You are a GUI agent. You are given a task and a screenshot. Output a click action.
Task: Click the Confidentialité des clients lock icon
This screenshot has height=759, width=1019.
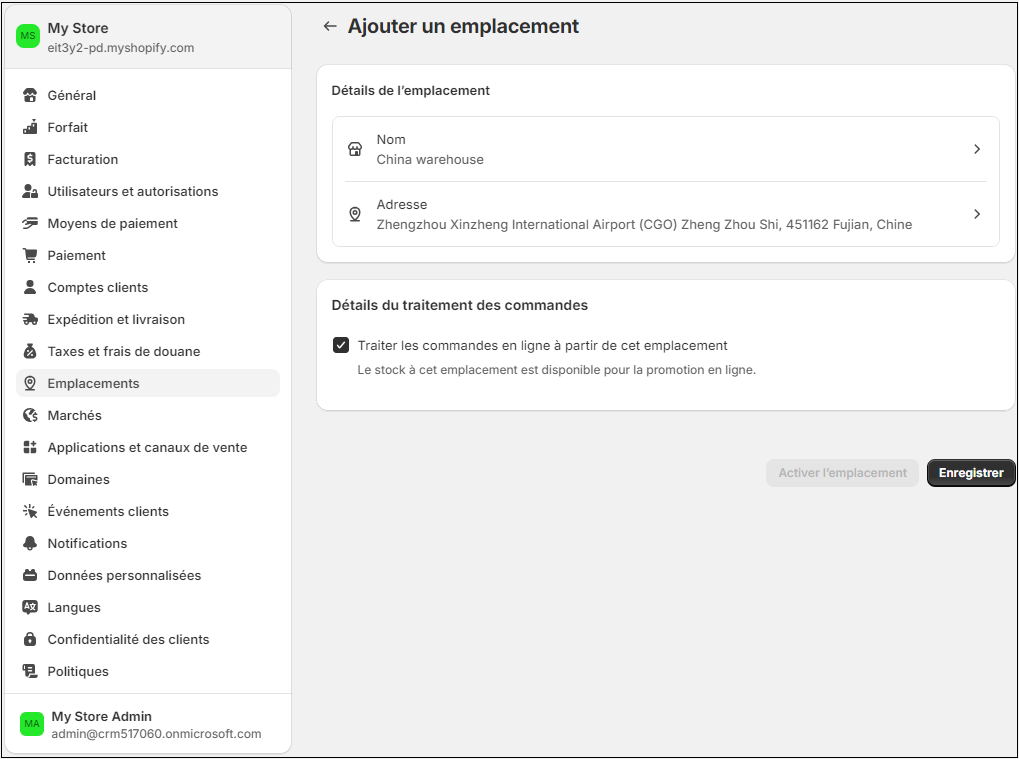[30, 640]
